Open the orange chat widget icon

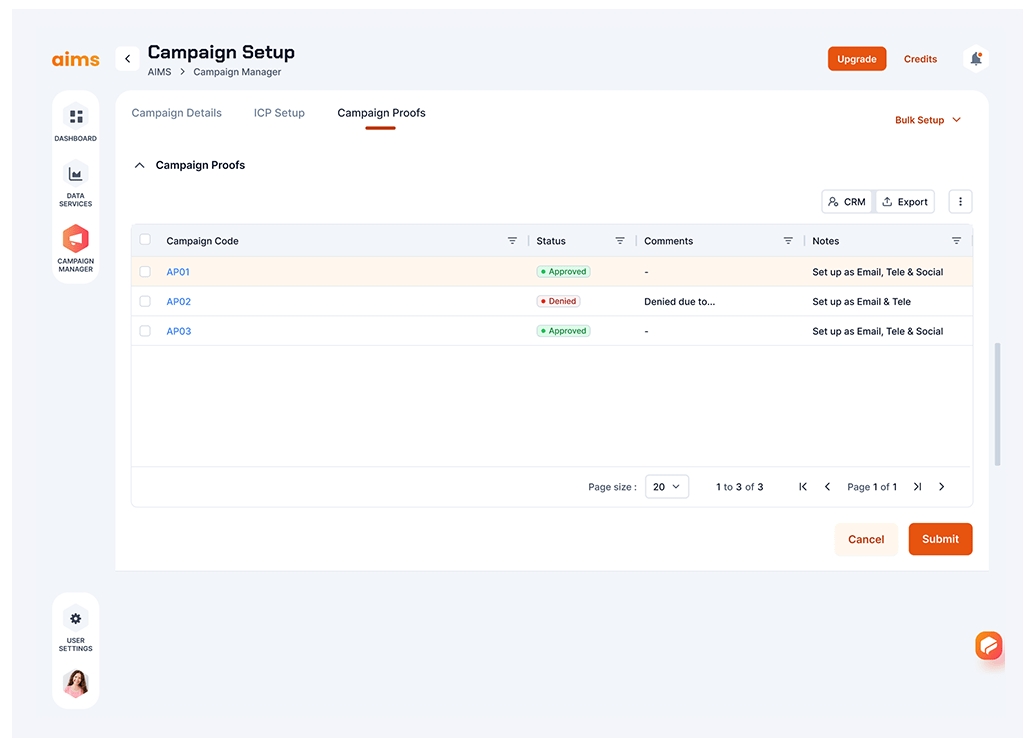pyautogui.click(x=988, y=646)
